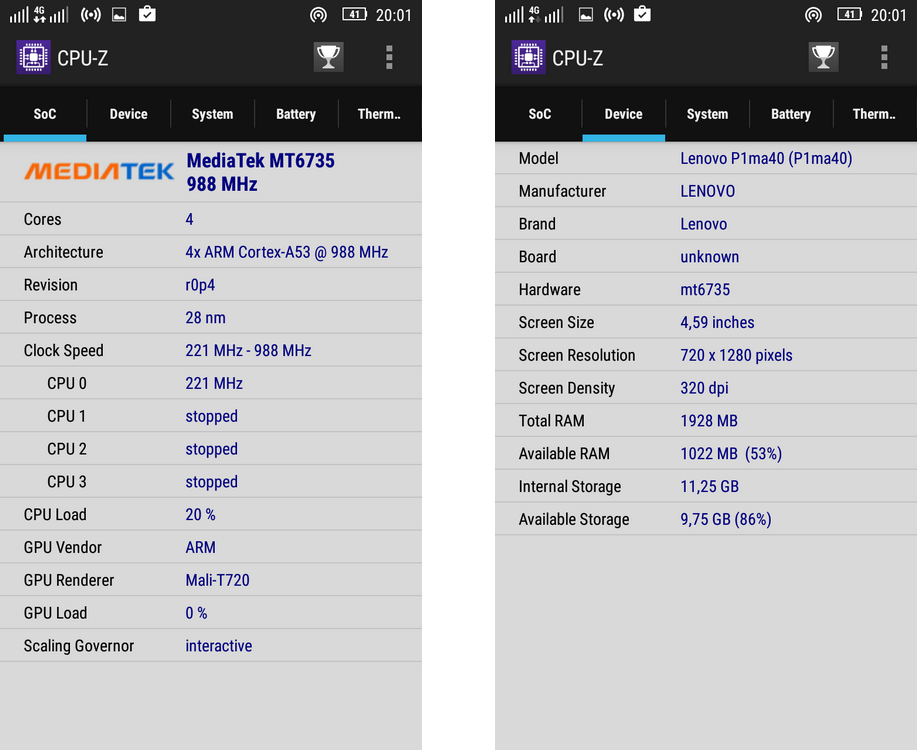
Task: Select the CPU 0 value '221 MHz'
Action: (214, 383)
